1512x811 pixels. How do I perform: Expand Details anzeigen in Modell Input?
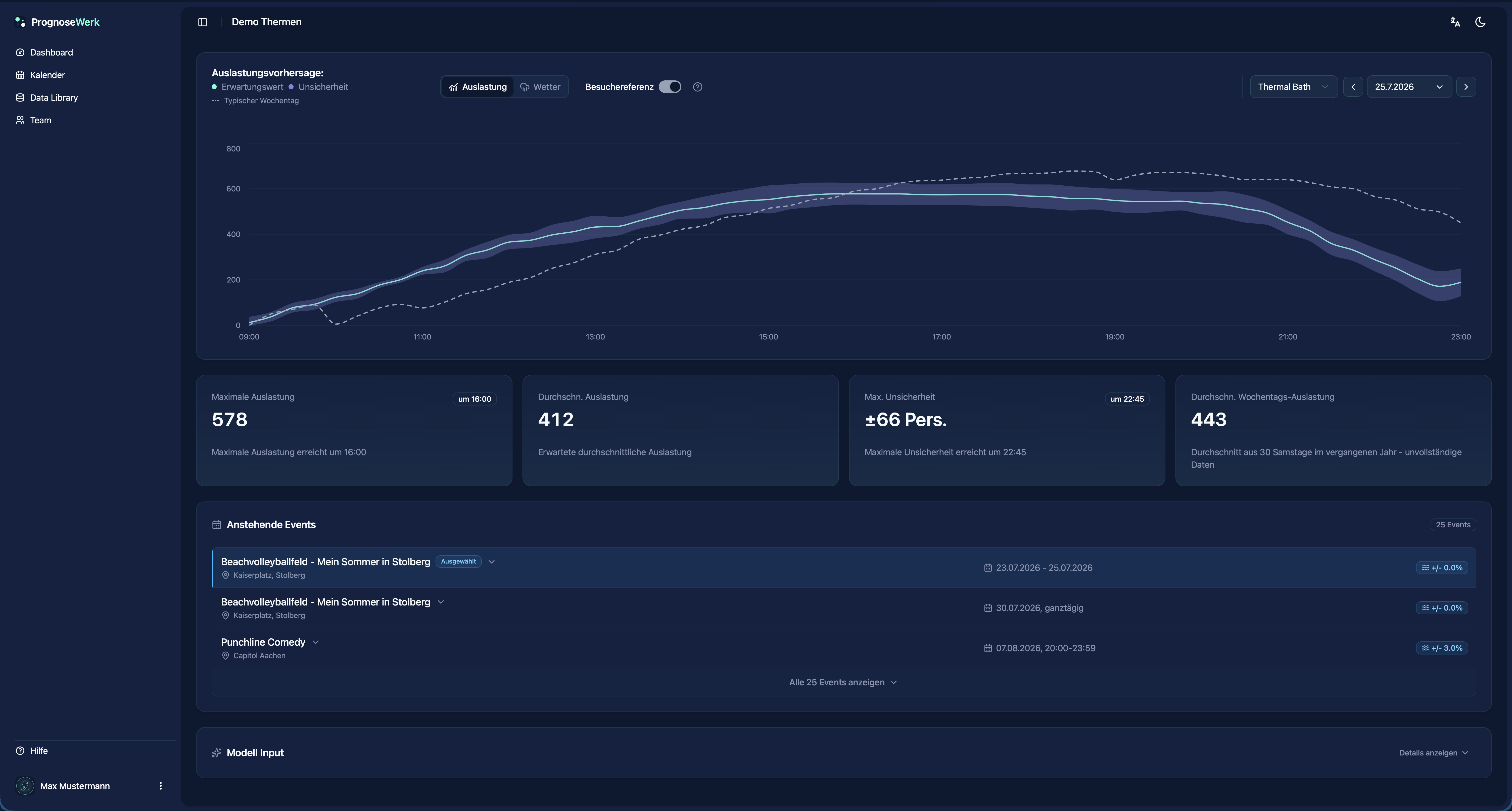[x=1433, y=753]
